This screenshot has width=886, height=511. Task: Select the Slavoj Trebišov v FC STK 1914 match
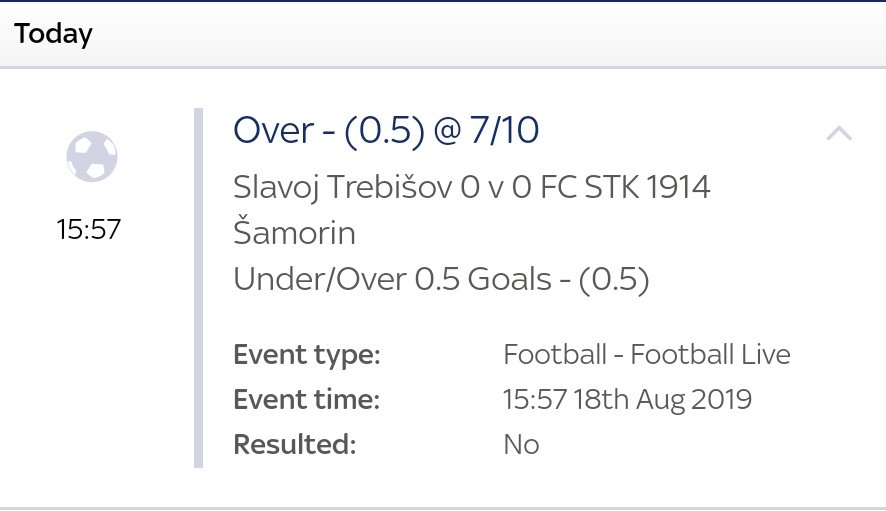(471, 210)
